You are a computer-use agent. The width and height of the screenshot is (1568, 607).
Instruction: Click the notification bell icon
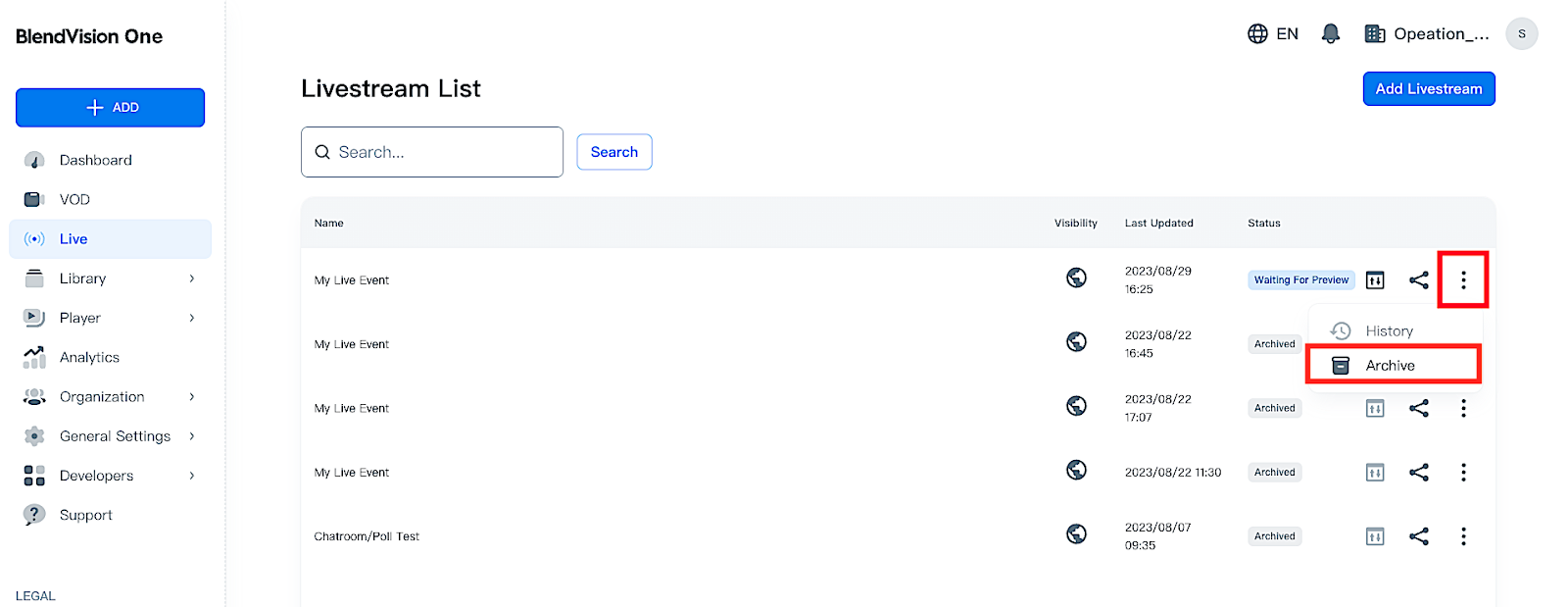1330,34
